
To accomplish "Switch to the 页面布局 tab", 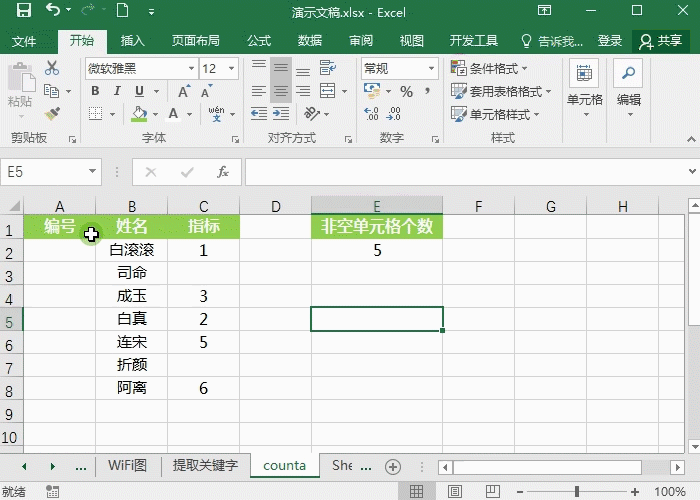I will [196, 41].
